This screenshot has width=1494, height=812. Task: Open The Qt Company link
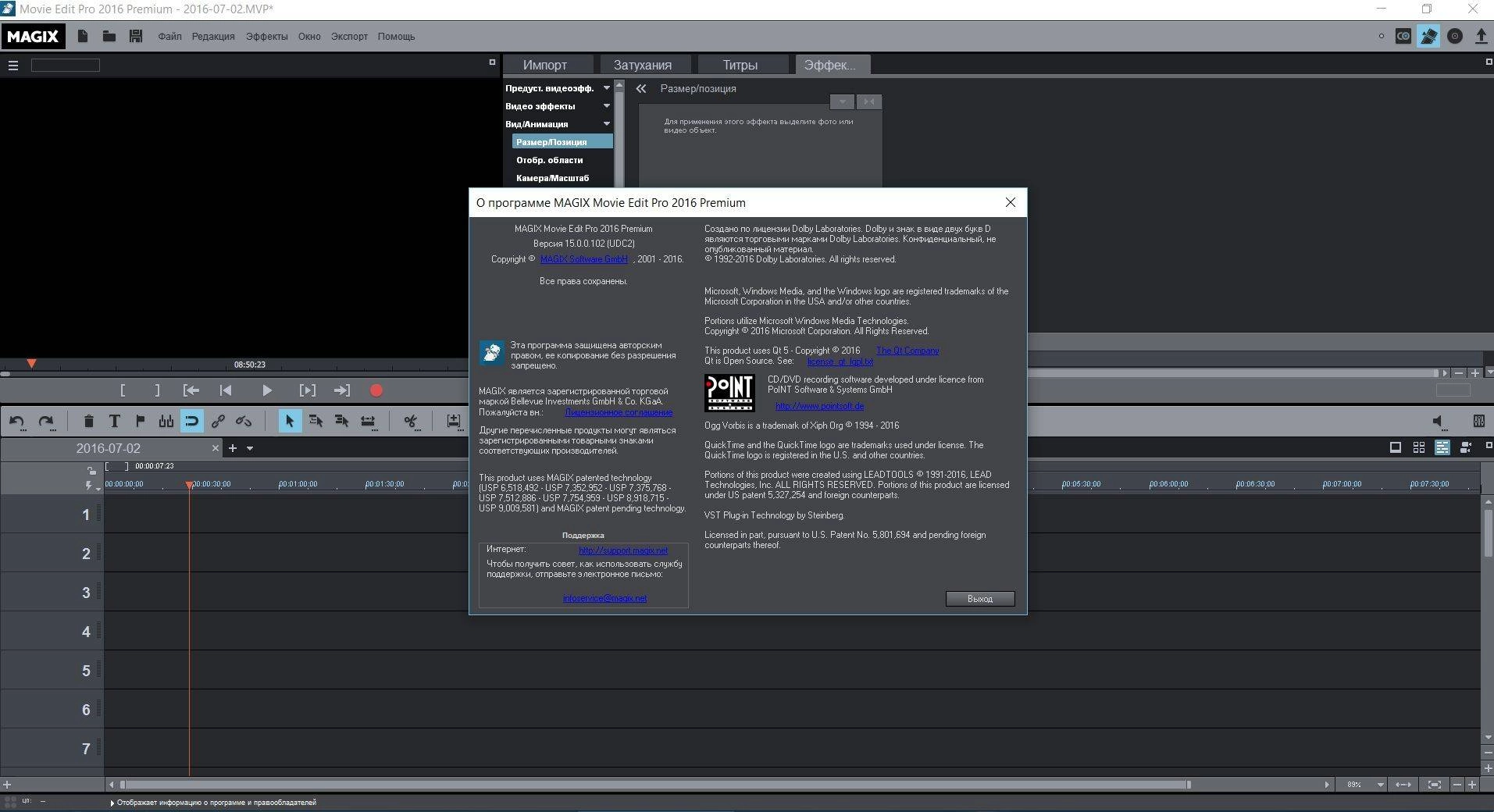907,351
